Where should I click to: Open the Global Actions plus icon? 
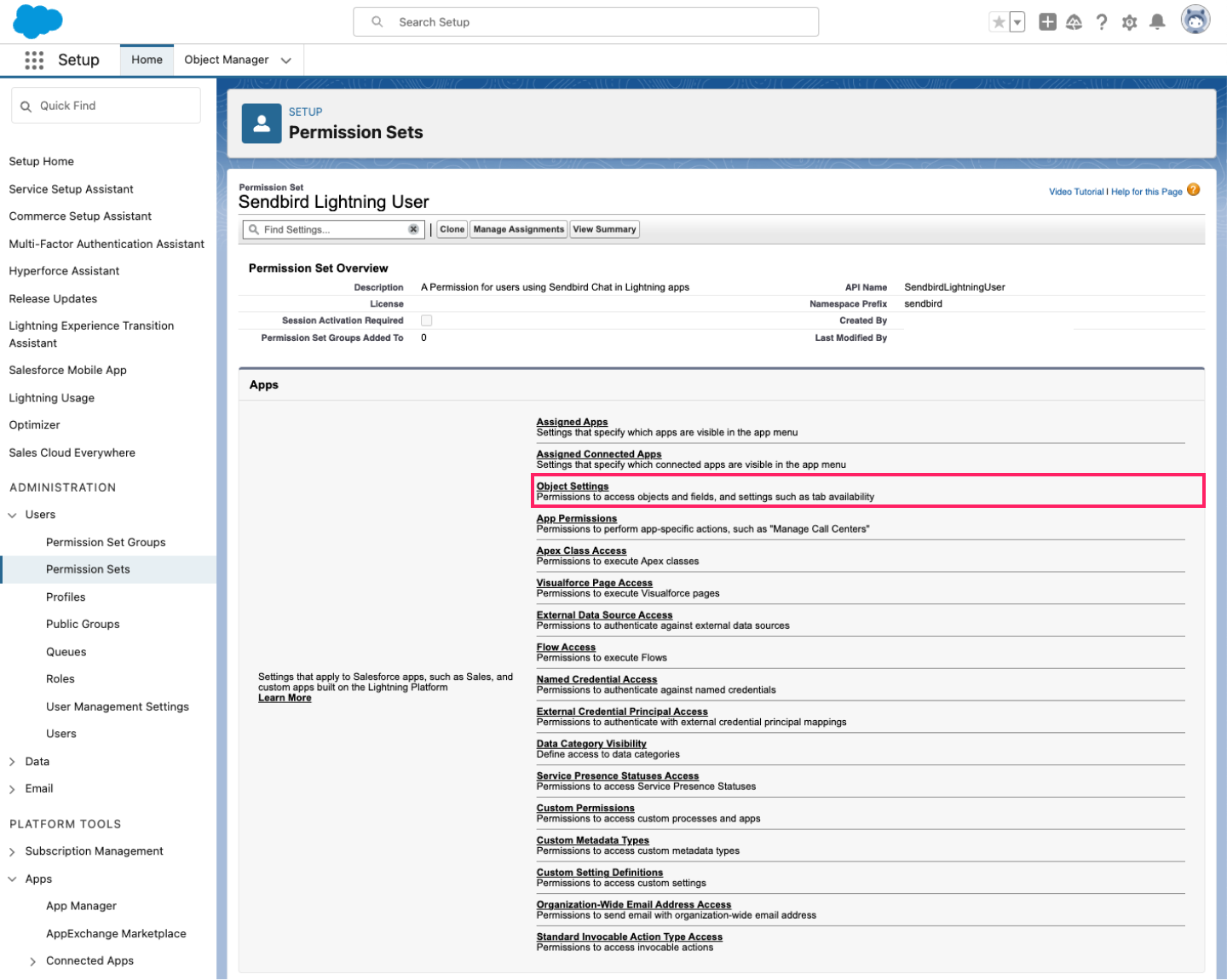coord(1048,22)
